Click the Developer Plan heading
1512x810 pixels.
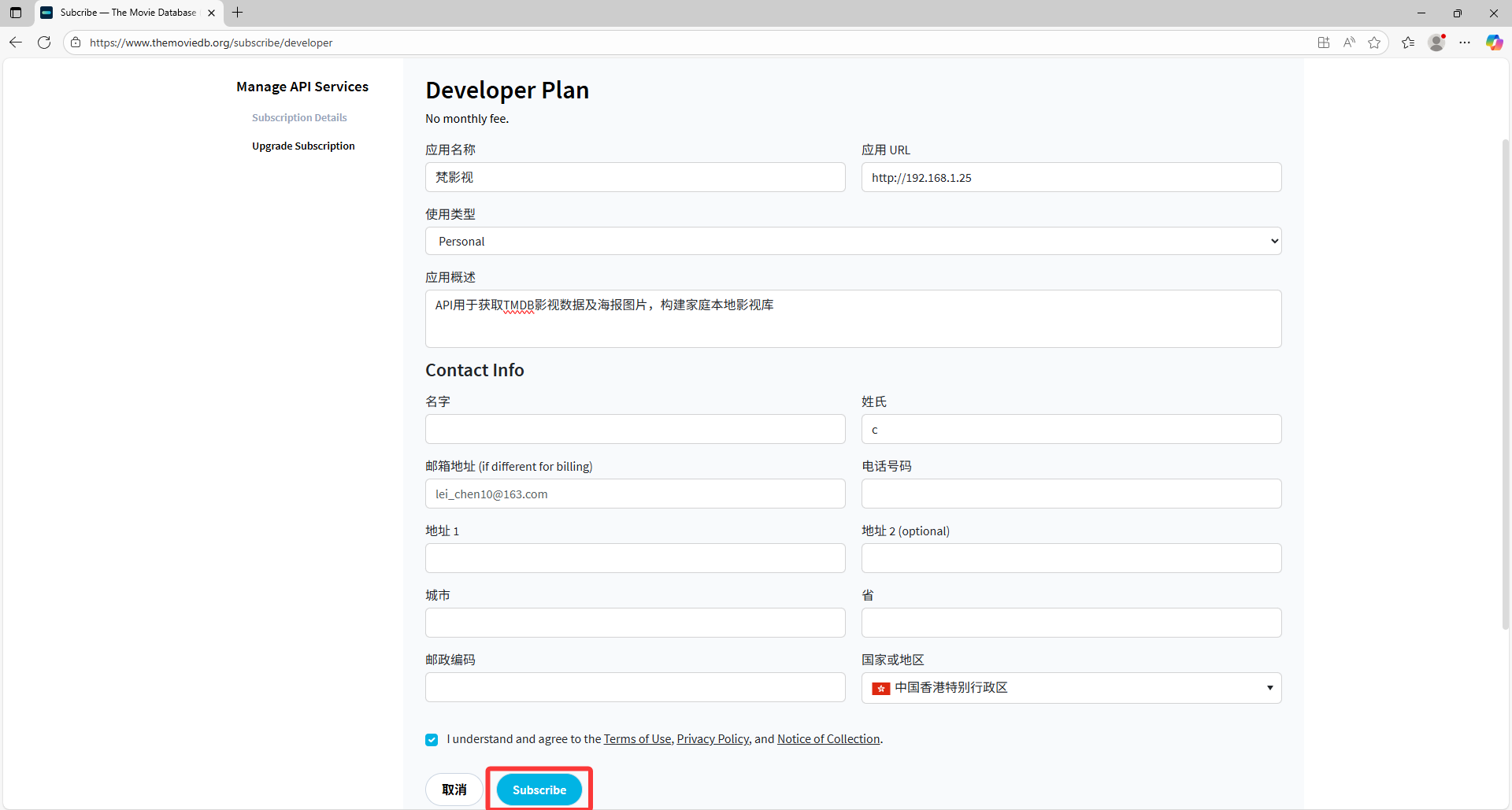[x=507, y=90]
